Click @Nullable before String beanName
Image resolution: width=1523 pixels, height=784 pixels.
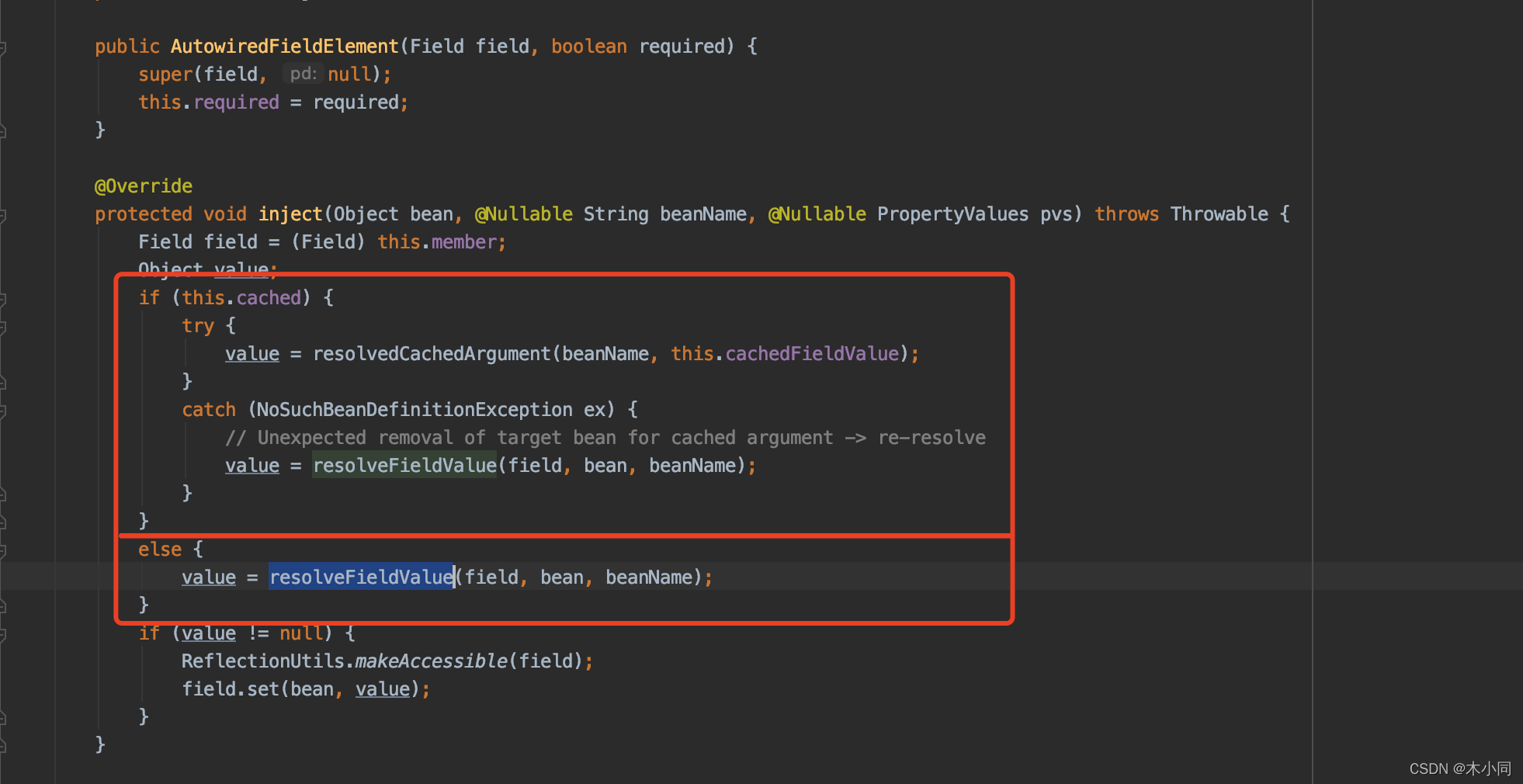point(524,214)
